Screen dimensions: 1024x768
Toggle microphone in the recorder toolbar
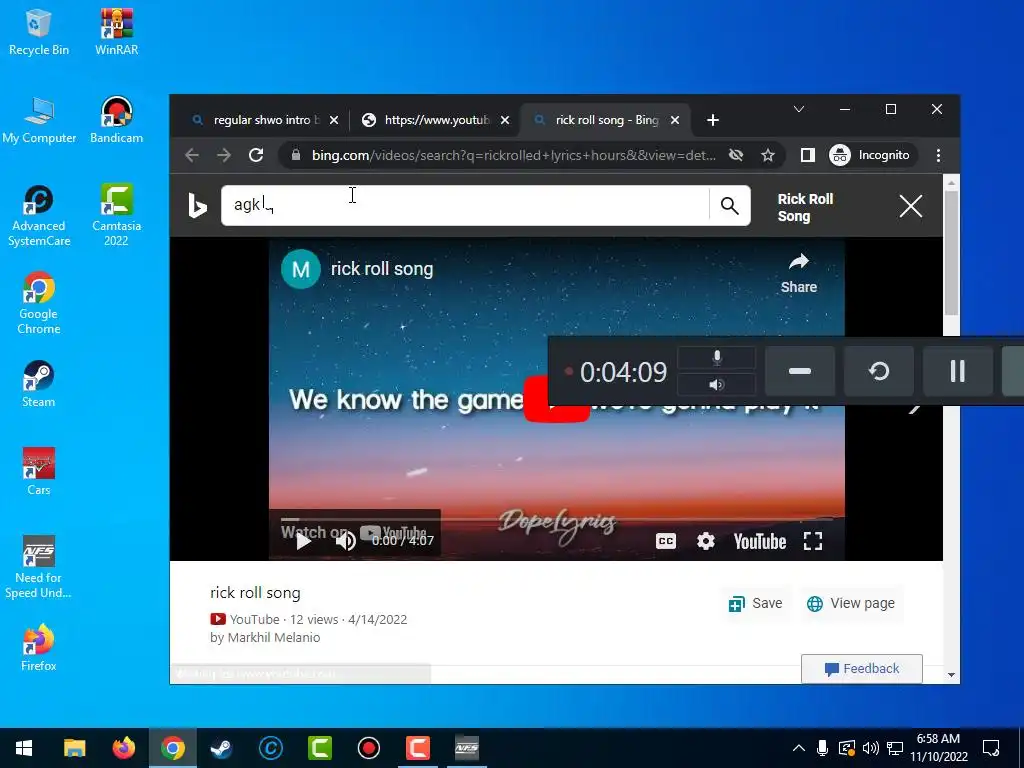point(716,358)
